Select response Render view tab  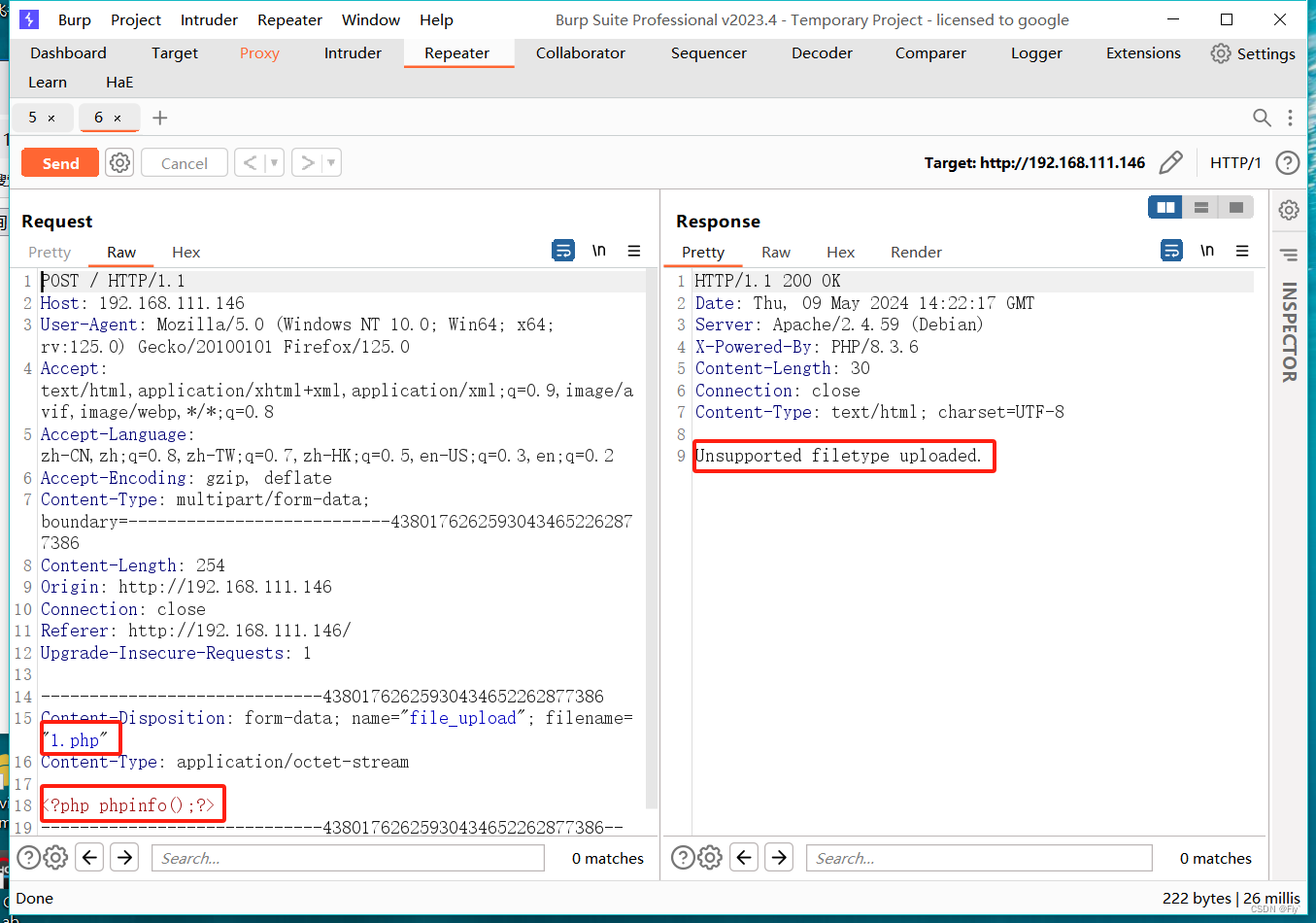point(916,252)
